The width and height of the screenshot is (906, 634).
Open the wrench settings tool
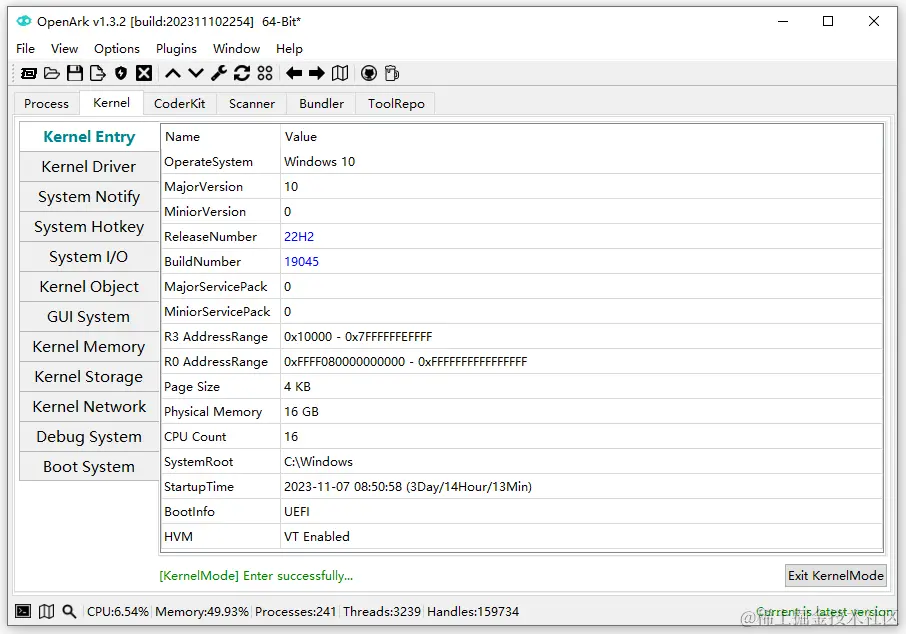pos(219,73)
